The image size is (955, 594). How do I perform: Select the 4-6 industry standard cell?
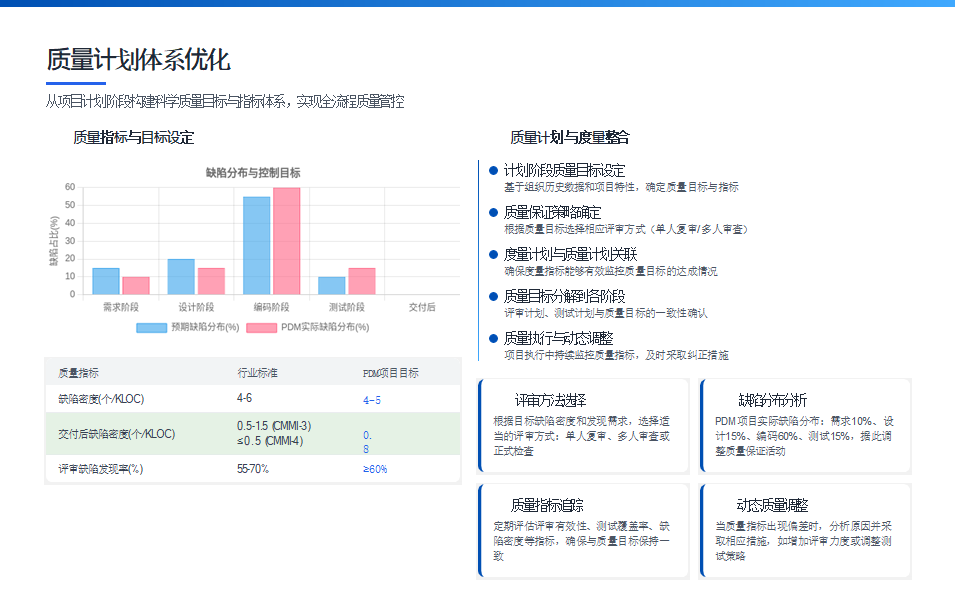coord(244,398)
